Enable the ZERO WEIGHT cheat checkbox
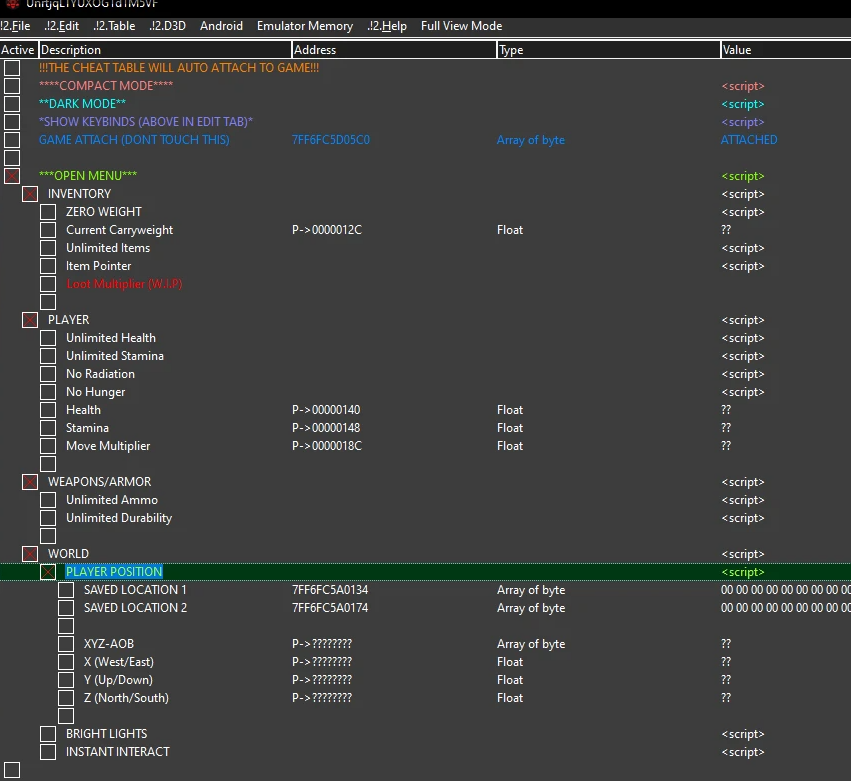 pos(48,212)
